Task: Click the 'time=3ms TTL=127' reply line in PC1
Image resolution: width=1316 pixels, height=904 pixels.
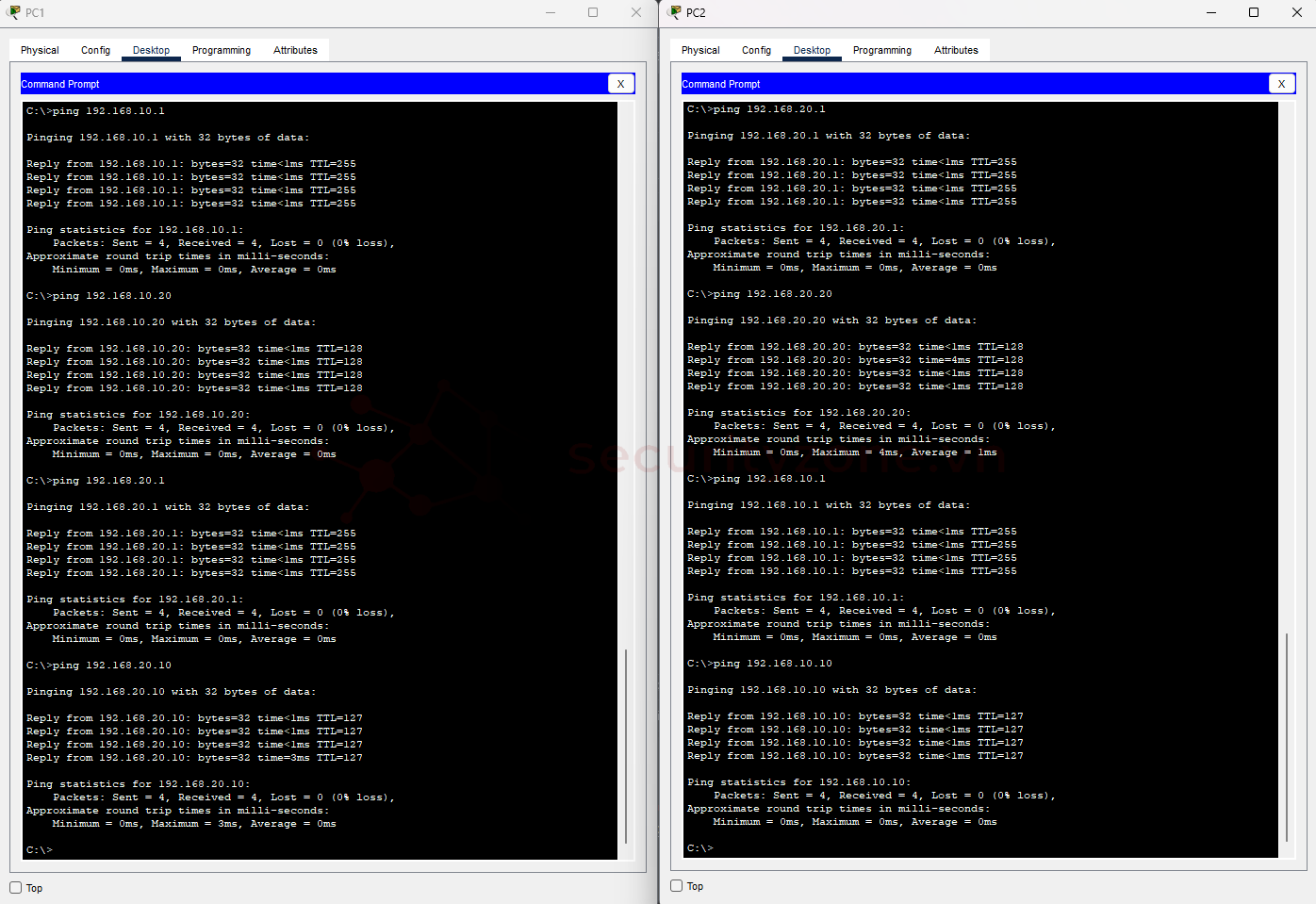Action: tap(194, 758)
